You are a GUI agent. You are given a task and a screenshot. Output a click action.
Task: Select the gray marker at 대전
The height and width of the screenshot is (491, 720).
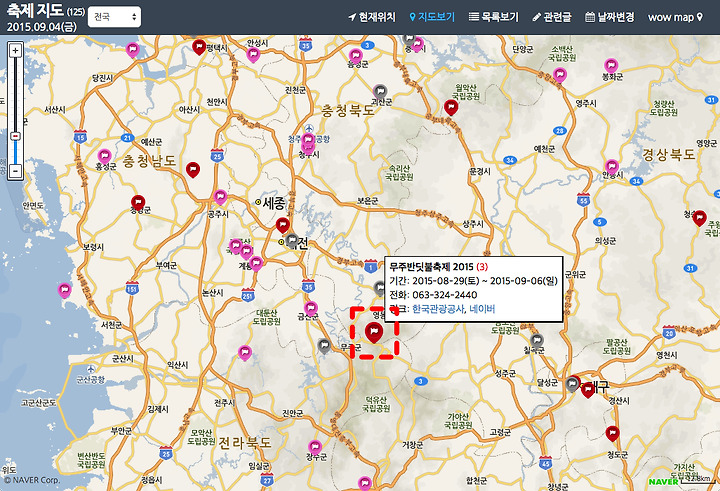(292, 241)
